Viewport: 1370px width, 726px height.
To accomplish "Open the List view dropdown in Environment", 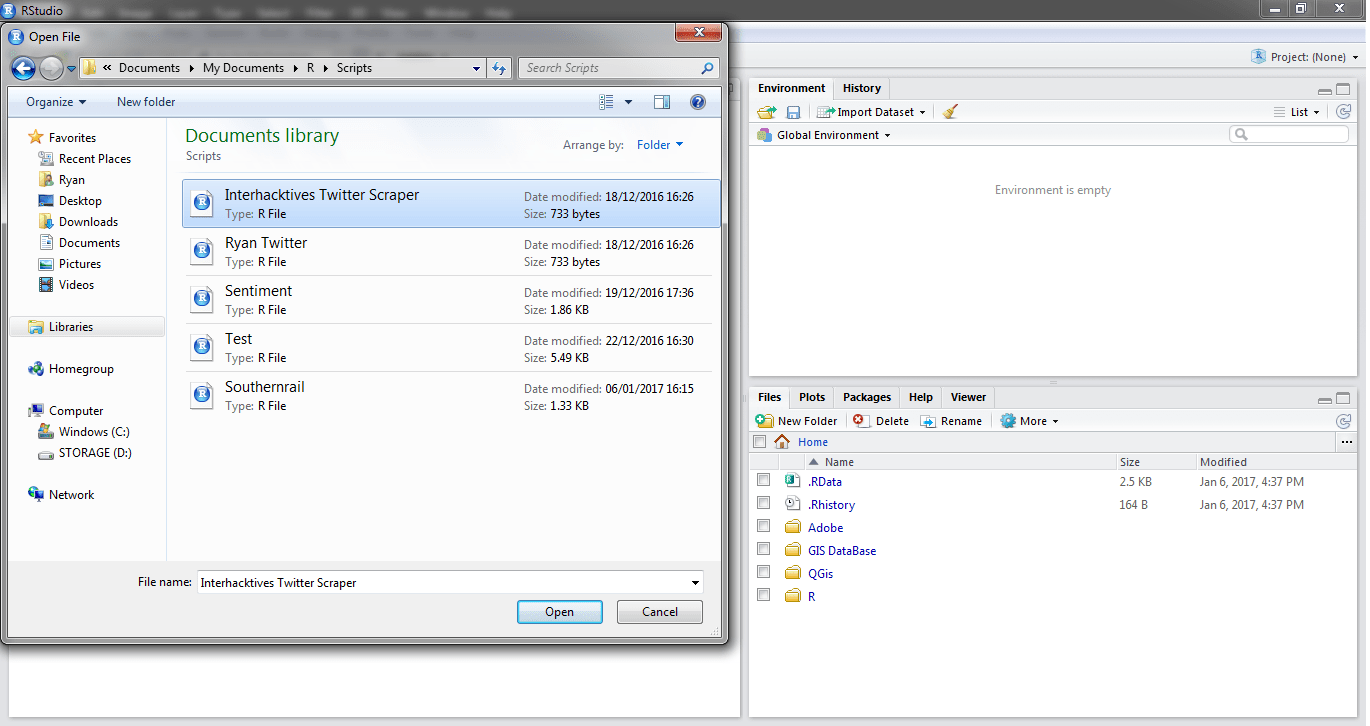I will coord(1297,112).
